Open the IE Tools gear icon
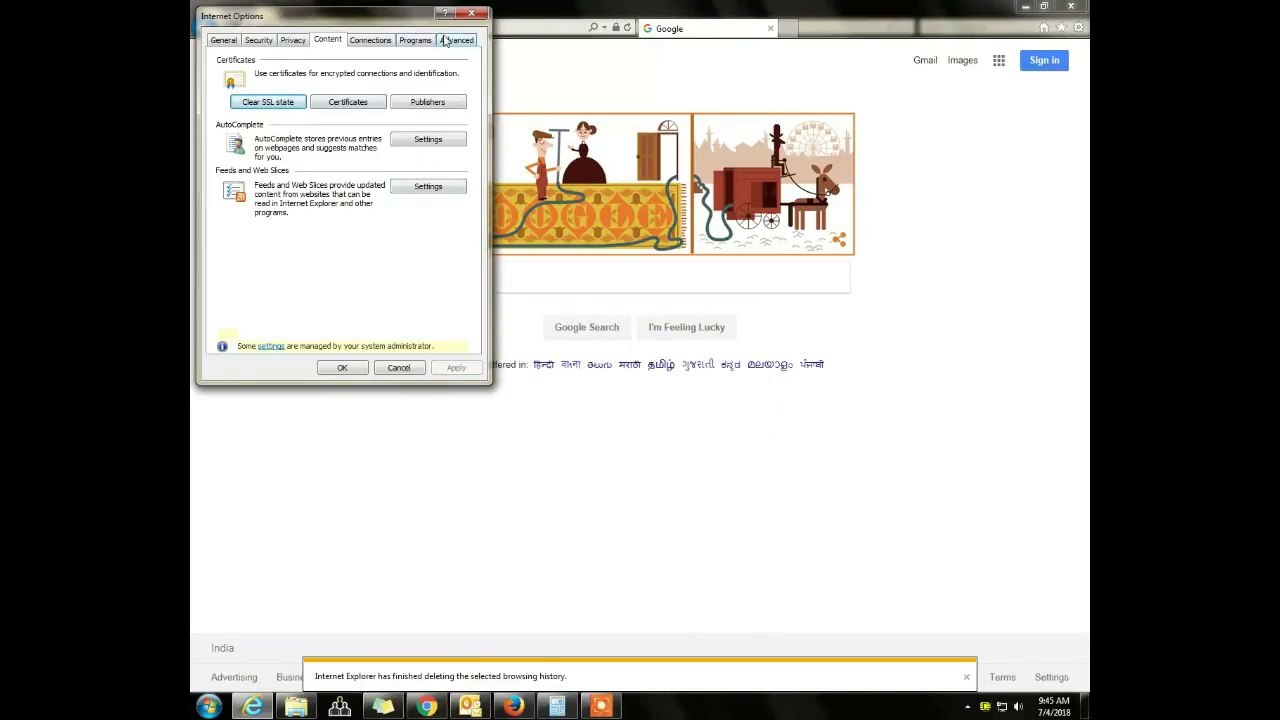1280x720 pixels. [x=1078, y=28]
